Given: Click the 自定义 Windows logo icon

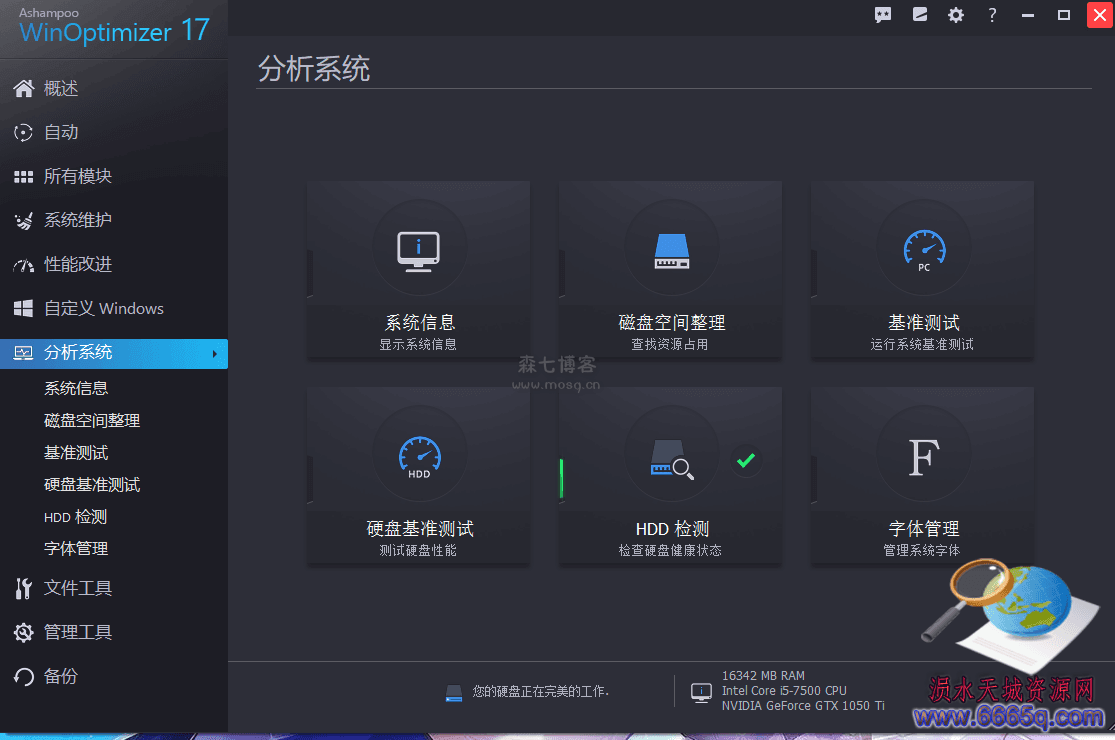Looking at the screenshot, I should (x=23, y=309).
